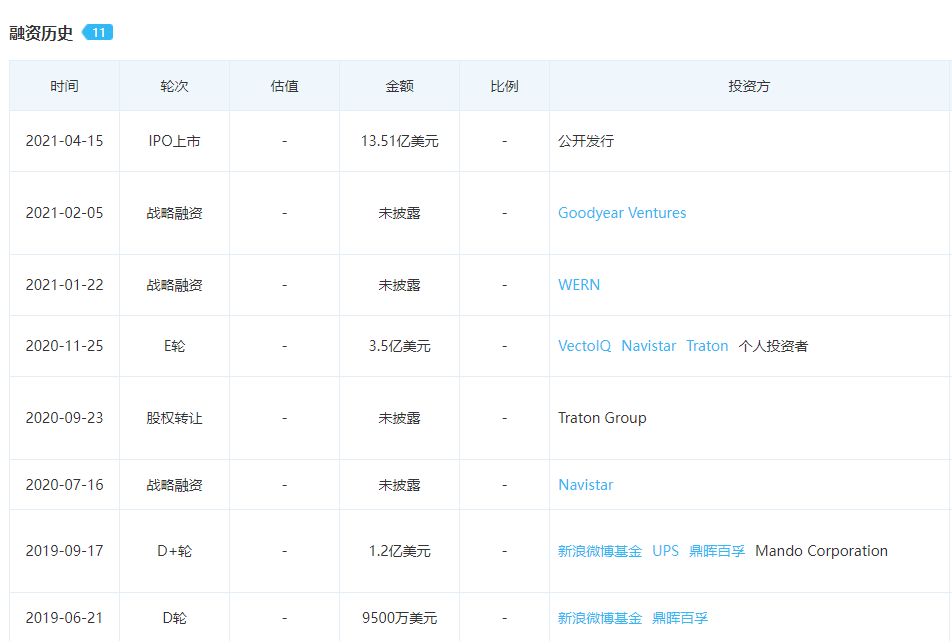Select the 9500万美元 amount cell

[400, 618]
